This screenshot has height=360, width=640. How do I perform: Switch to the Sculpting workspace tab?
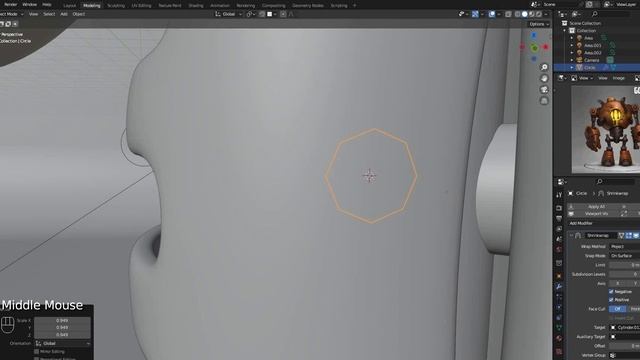point(116,5)
